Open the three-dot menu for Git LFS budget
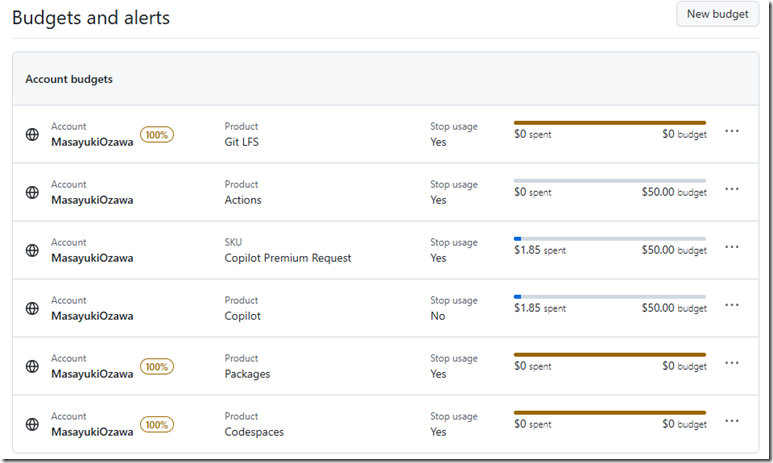The height and width of the screenshot is (463, 773). point(732,131)
